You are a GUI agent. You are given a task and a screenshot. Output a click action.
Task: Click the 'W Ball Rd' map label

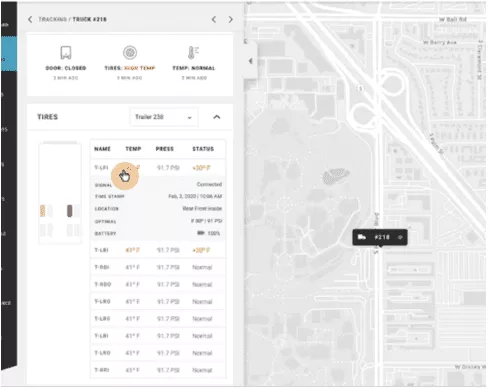pyautogui.click(x=453, y=19)
